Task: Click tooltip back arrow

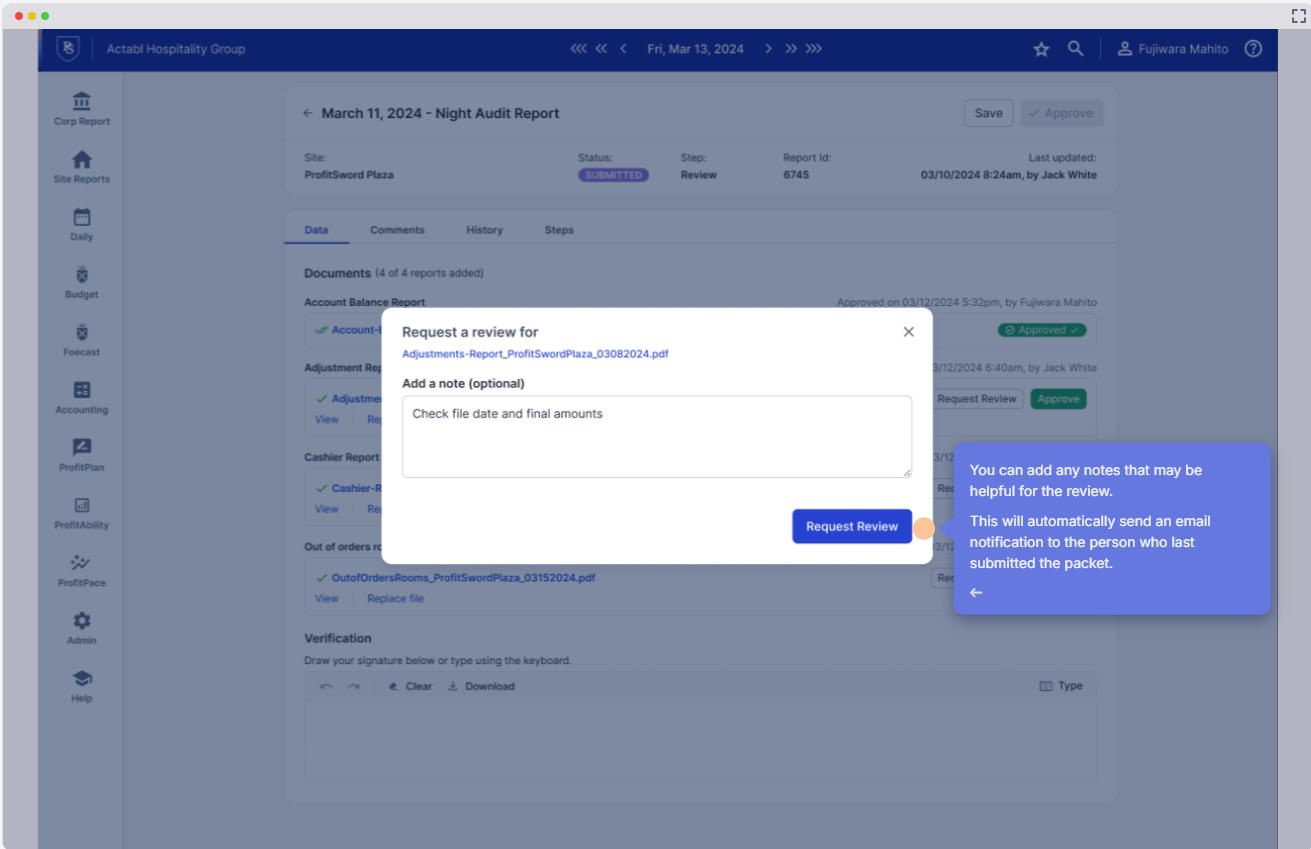Action: pos(976,593)
